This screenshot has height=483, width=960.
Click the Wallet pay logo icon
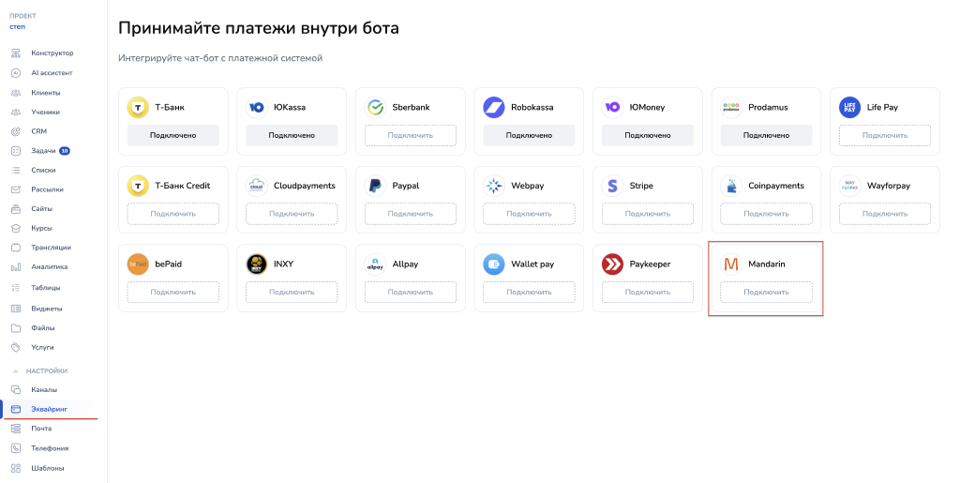point(493,264)
